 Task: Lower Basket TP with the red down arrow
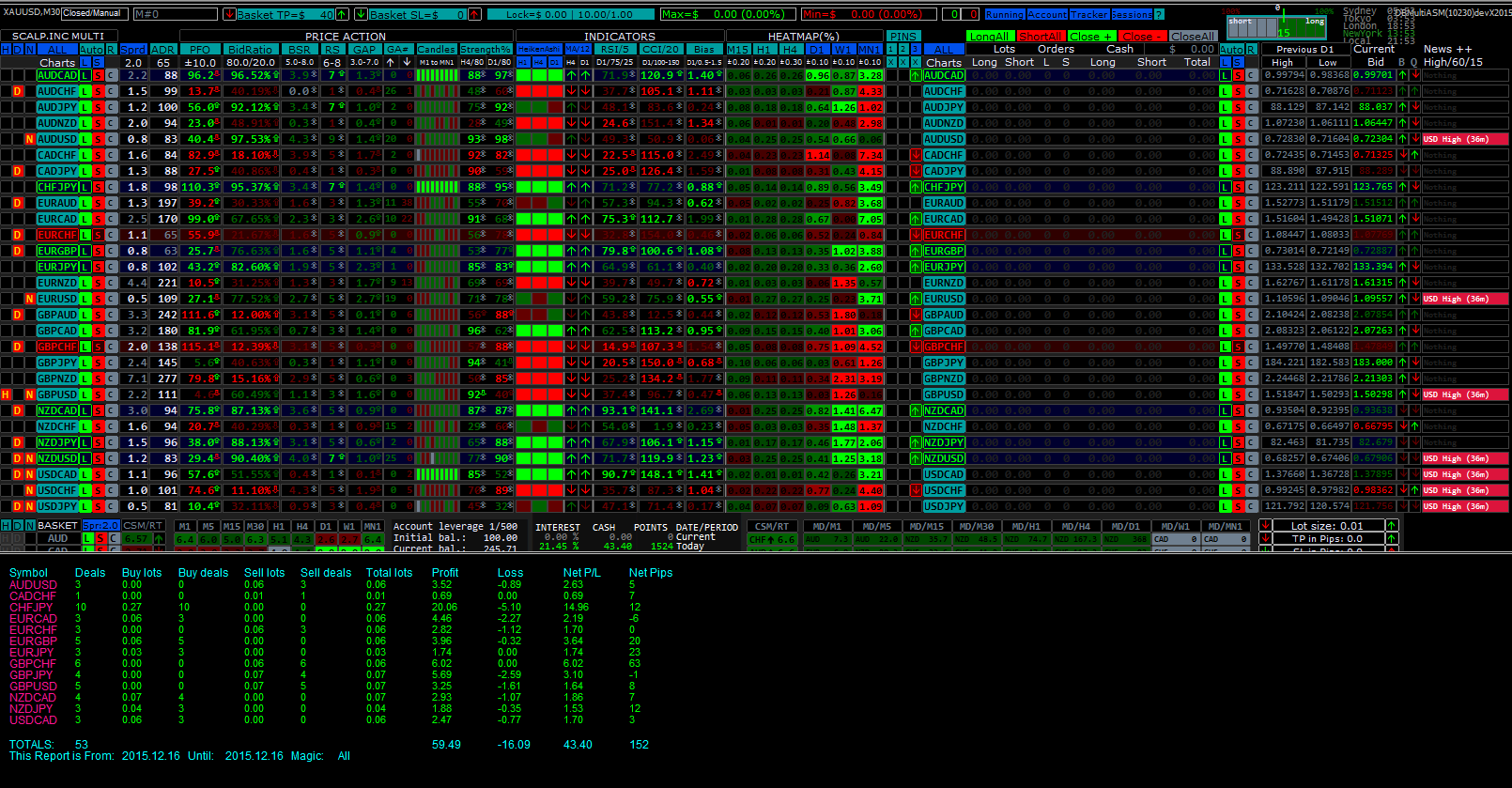point(229,14)
